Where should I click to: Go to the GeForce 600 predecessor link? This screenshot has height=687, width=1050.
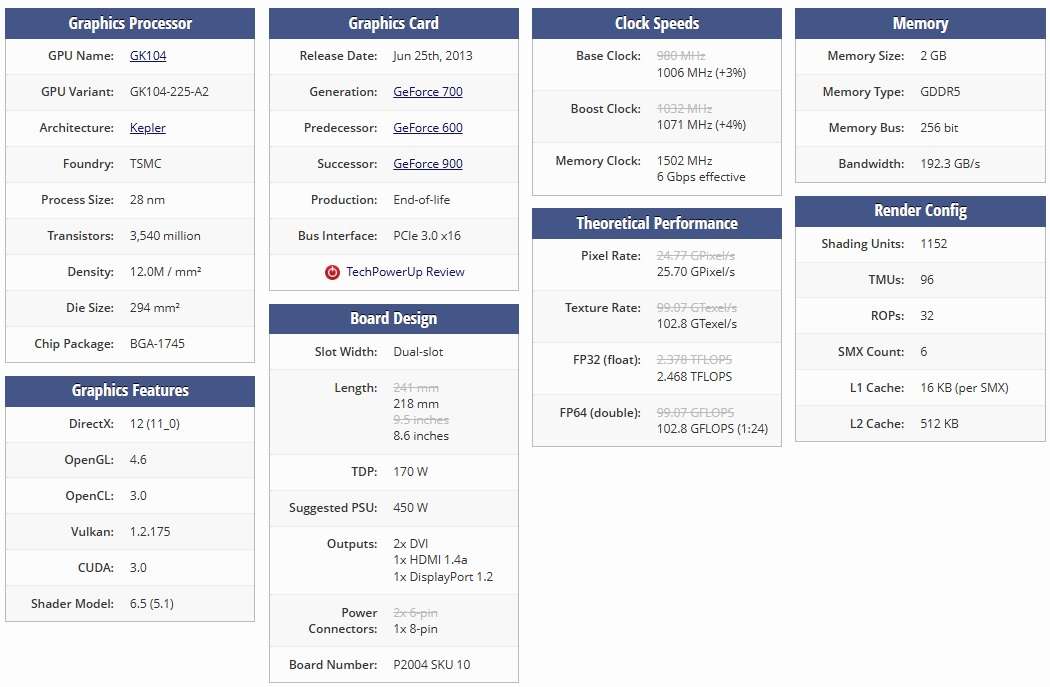point(428,128)
